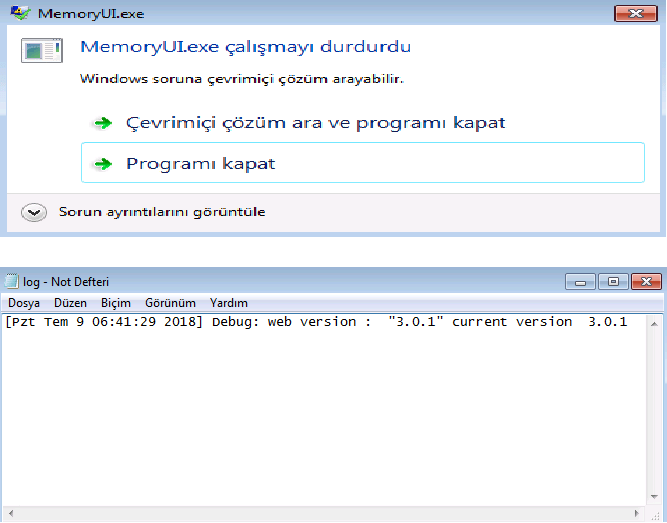Click the MemoryUI.exe title bar icon

click(20, 13)
